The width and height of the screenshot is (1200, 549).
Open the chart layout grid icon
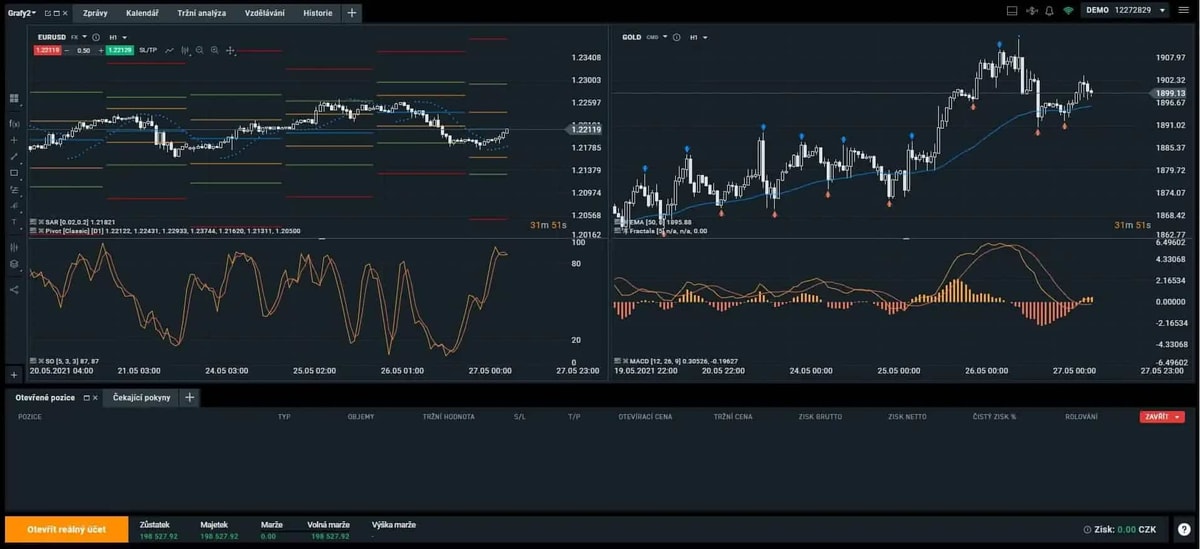(x=14, y=99)
